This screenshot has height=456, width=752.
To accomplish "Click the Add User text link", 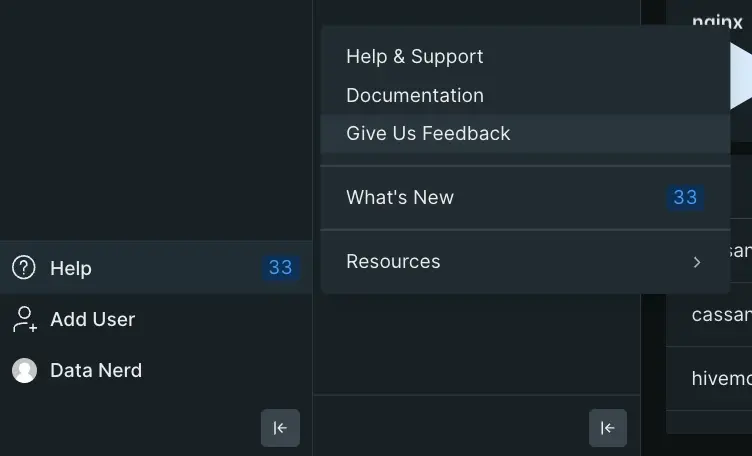I will tap(92, 320).
